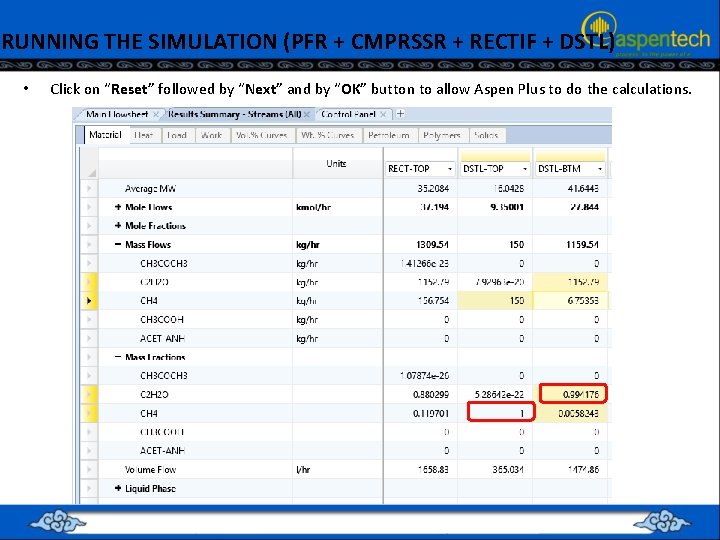Click DSTL-BTM CH4 mass flow 6.75353

point(583,301)
